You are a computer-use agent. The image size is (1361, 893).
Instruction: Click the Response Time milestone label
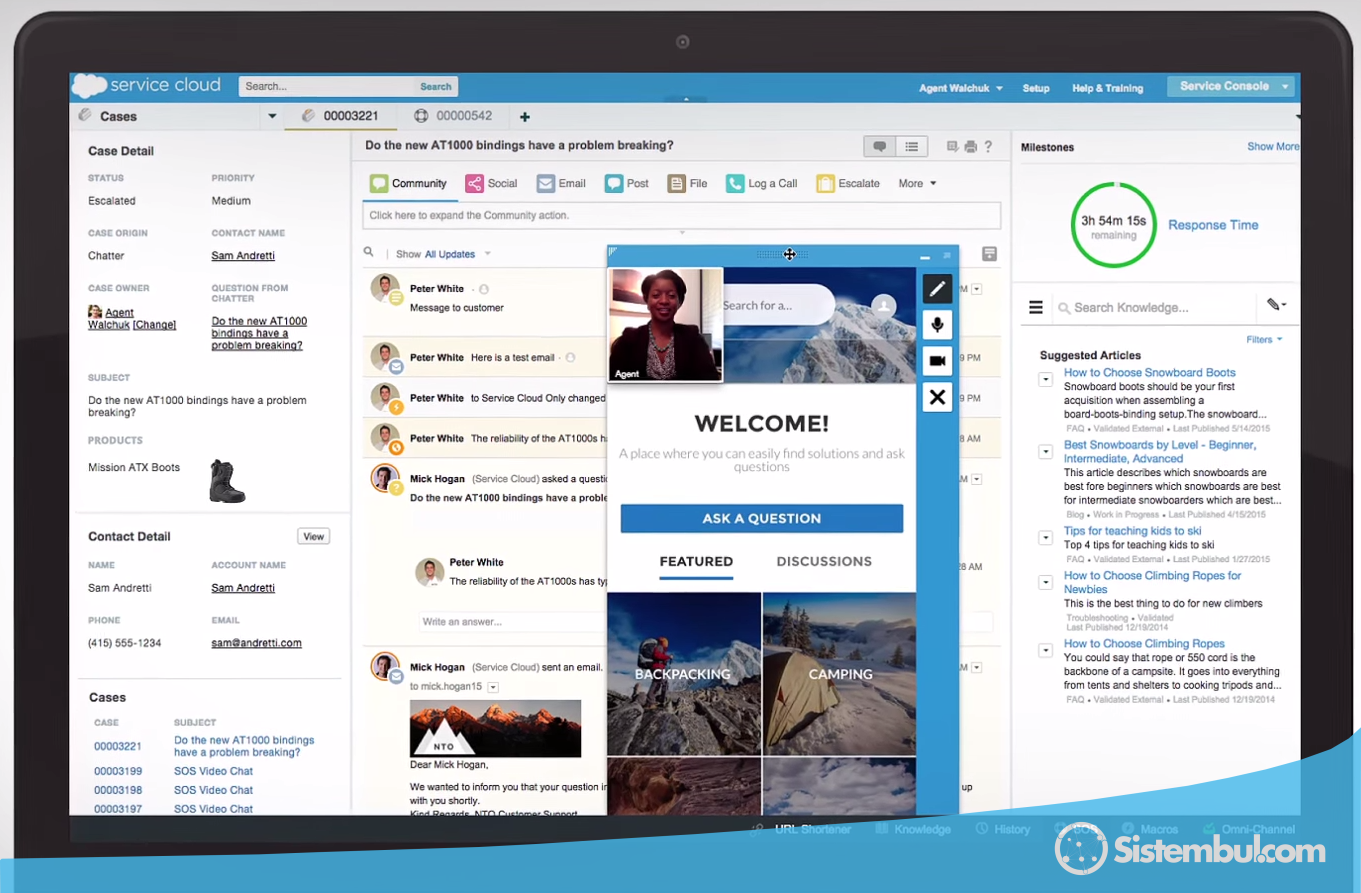(1213, 225)
